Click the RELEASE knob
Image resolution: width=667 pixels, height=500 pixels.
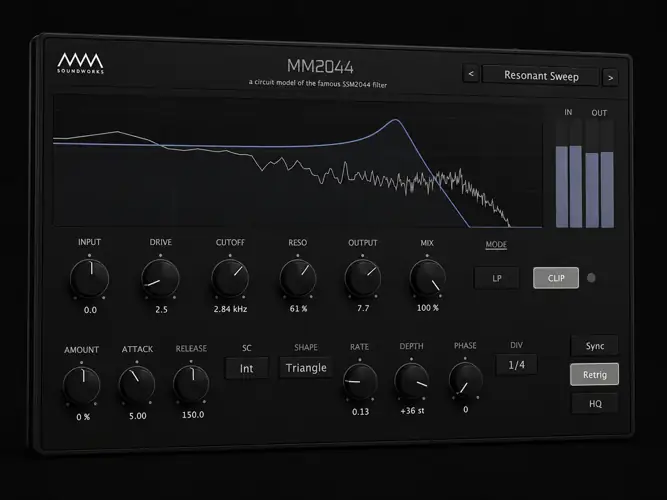pos(191,383)
